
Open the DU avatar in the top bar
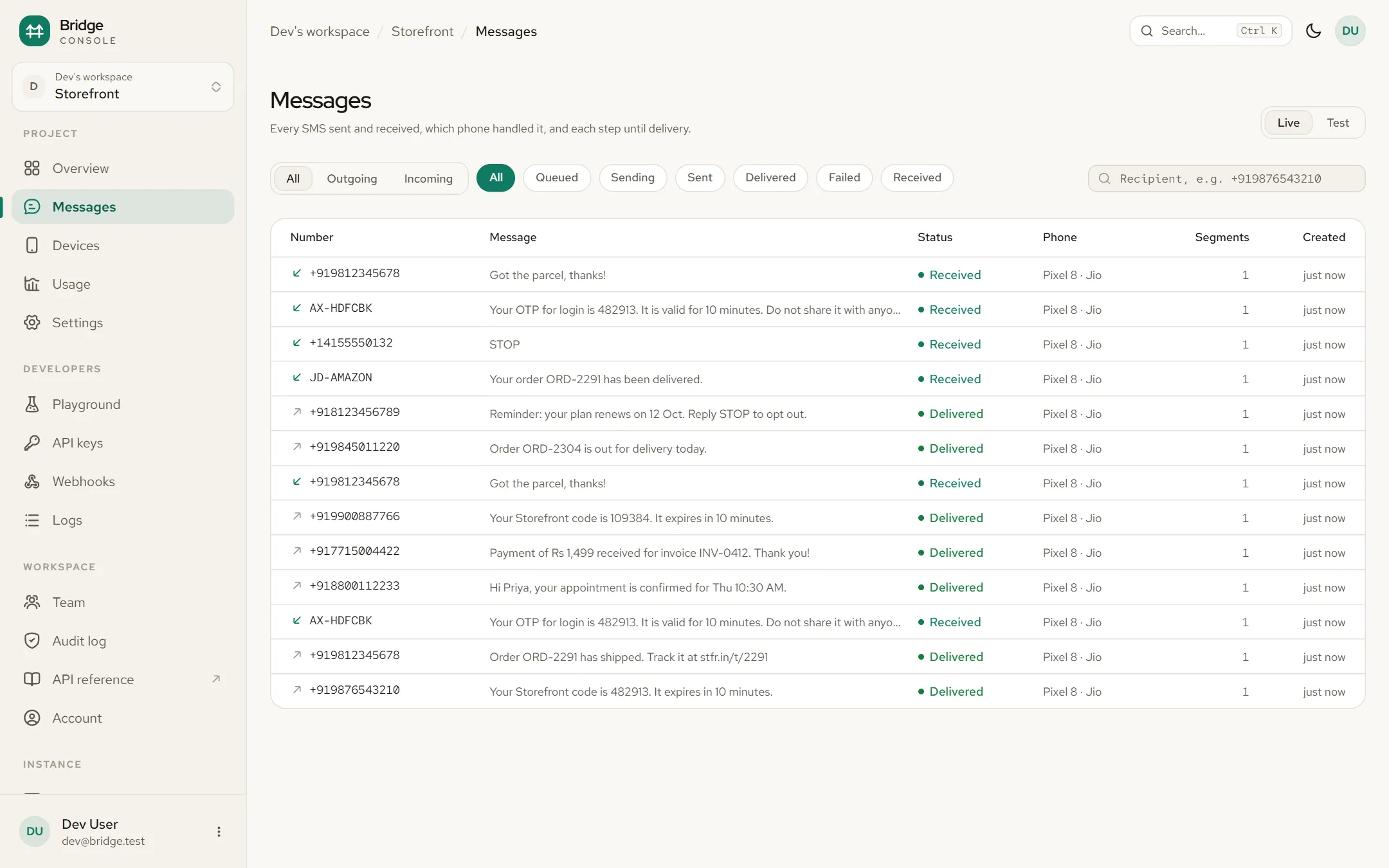pyautogui.click(x=1350, y=31)
